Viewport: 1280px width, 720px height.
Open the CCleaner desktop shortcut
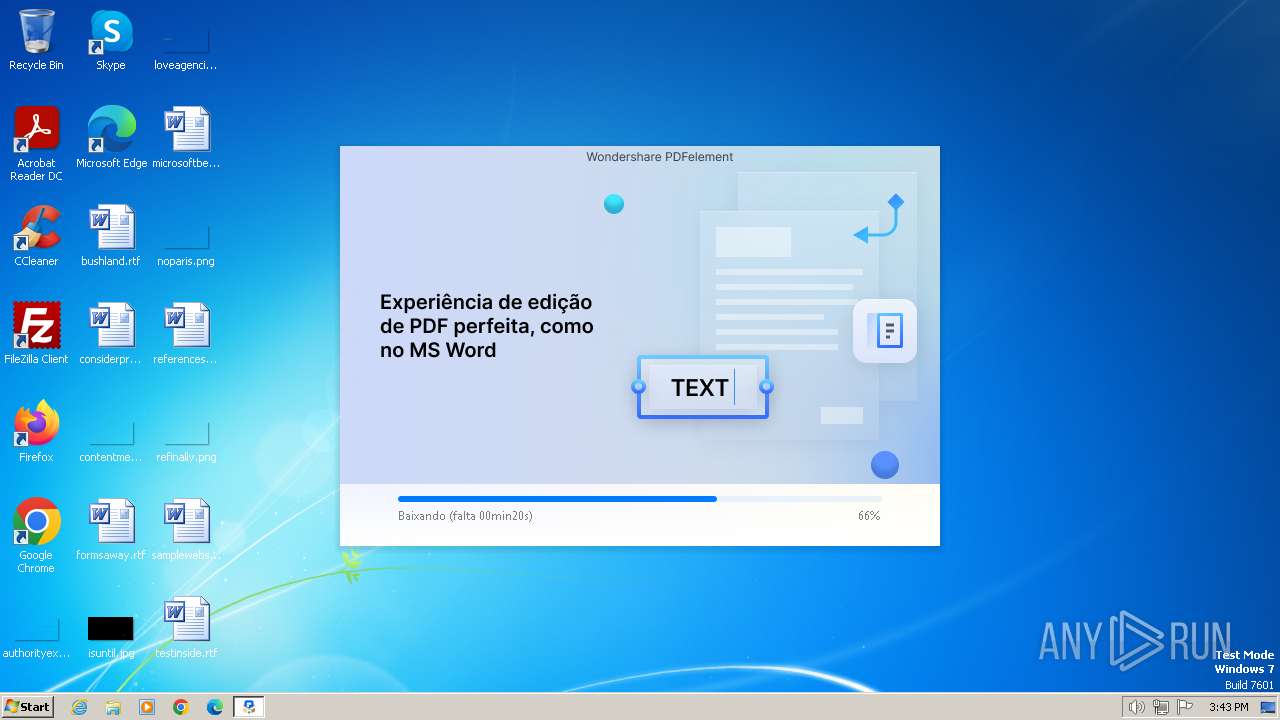36,236
